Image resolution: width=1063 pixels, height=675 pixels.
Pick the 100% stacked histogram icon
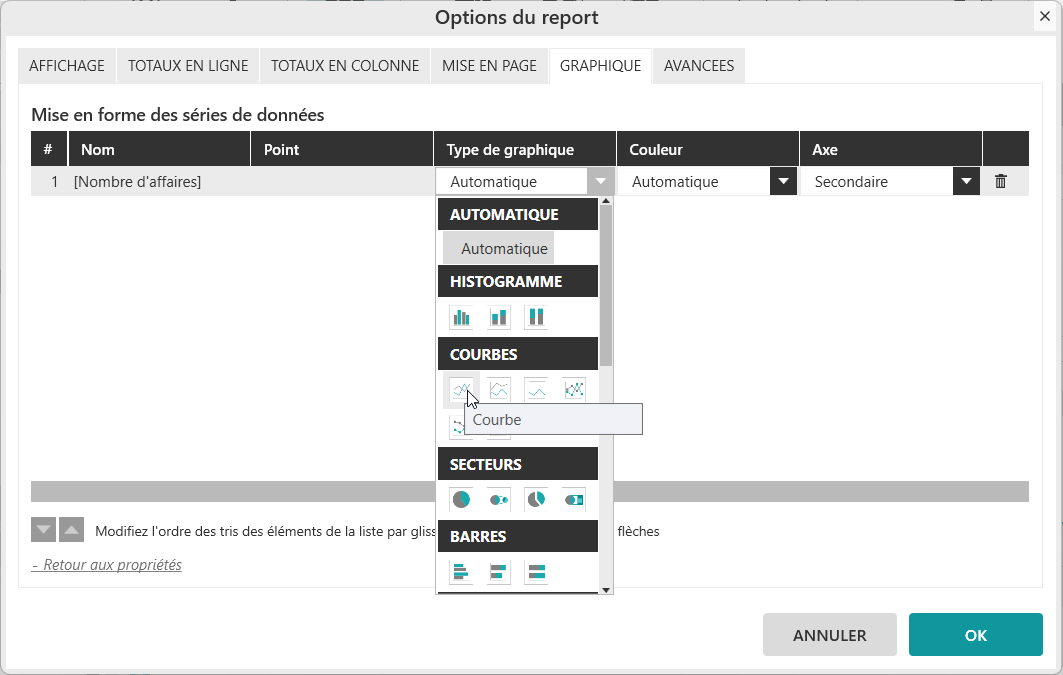536,318
